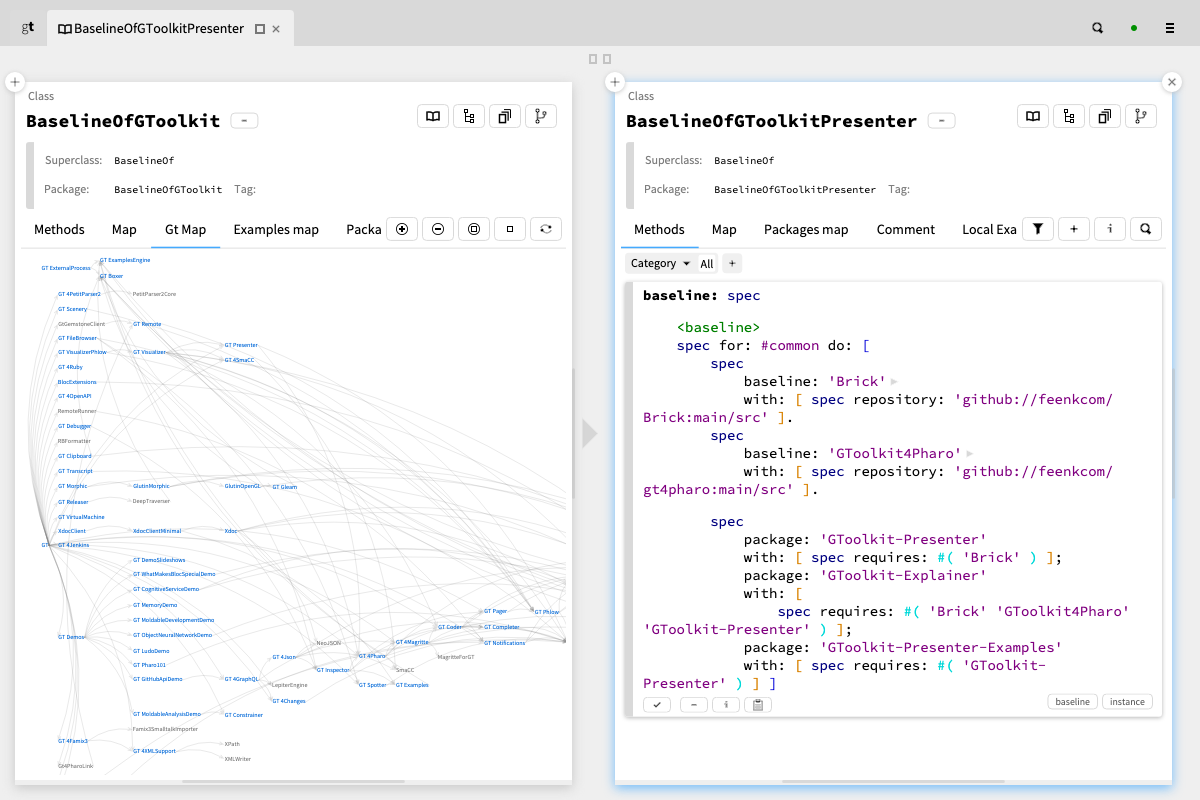Select the GT Inspector graph node
1200x800 pixels.
[333, 670]
